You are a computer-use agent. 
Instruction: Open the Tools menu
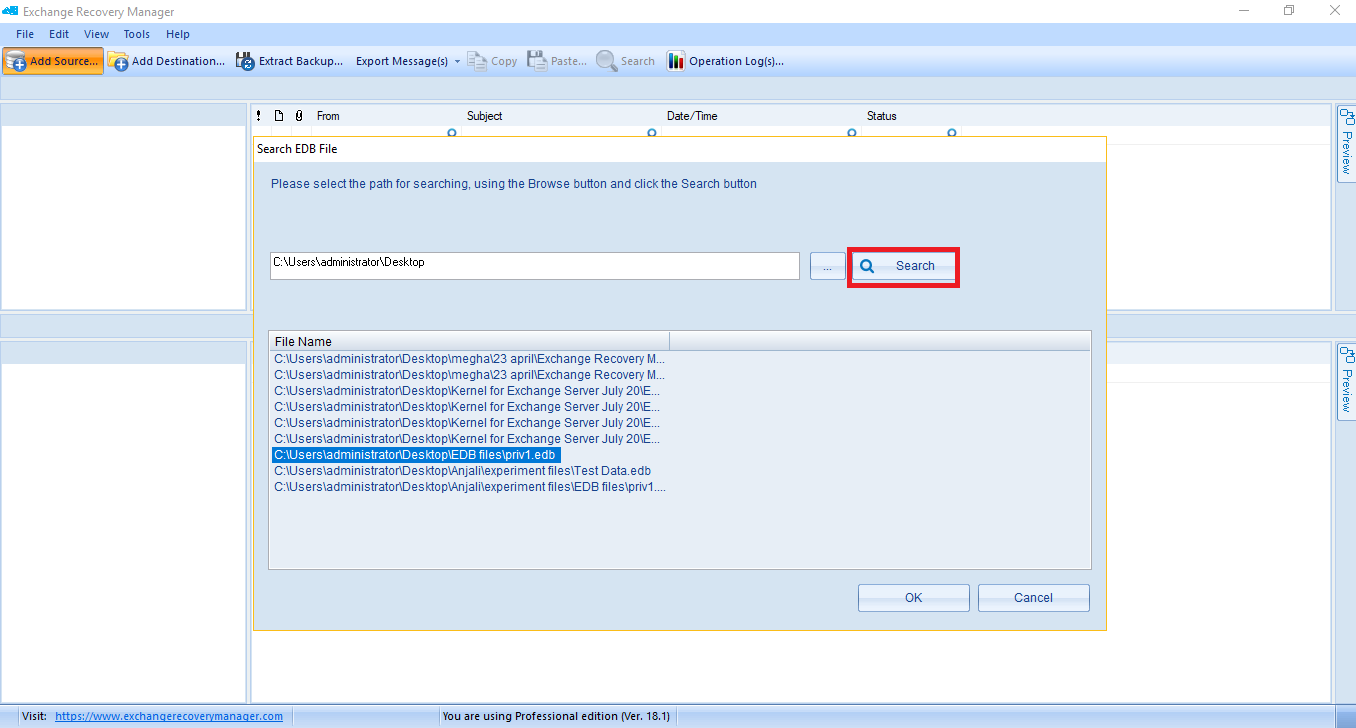[x=137, y=34]
